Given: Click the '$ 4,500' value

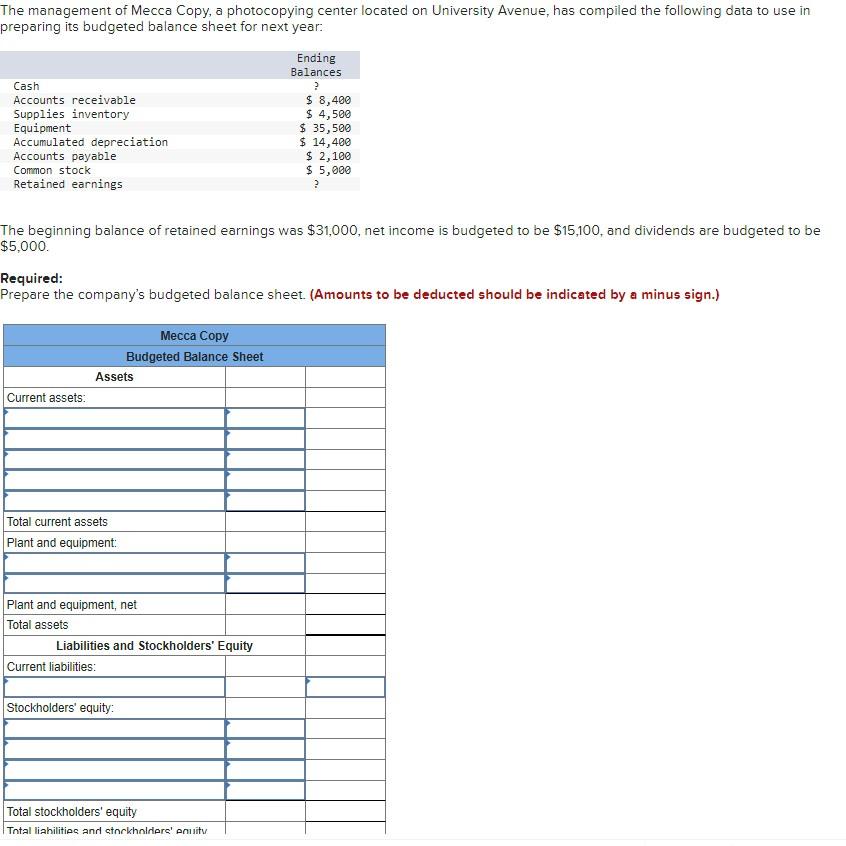Looking at the screenshot, I should (x=328, y=114).
